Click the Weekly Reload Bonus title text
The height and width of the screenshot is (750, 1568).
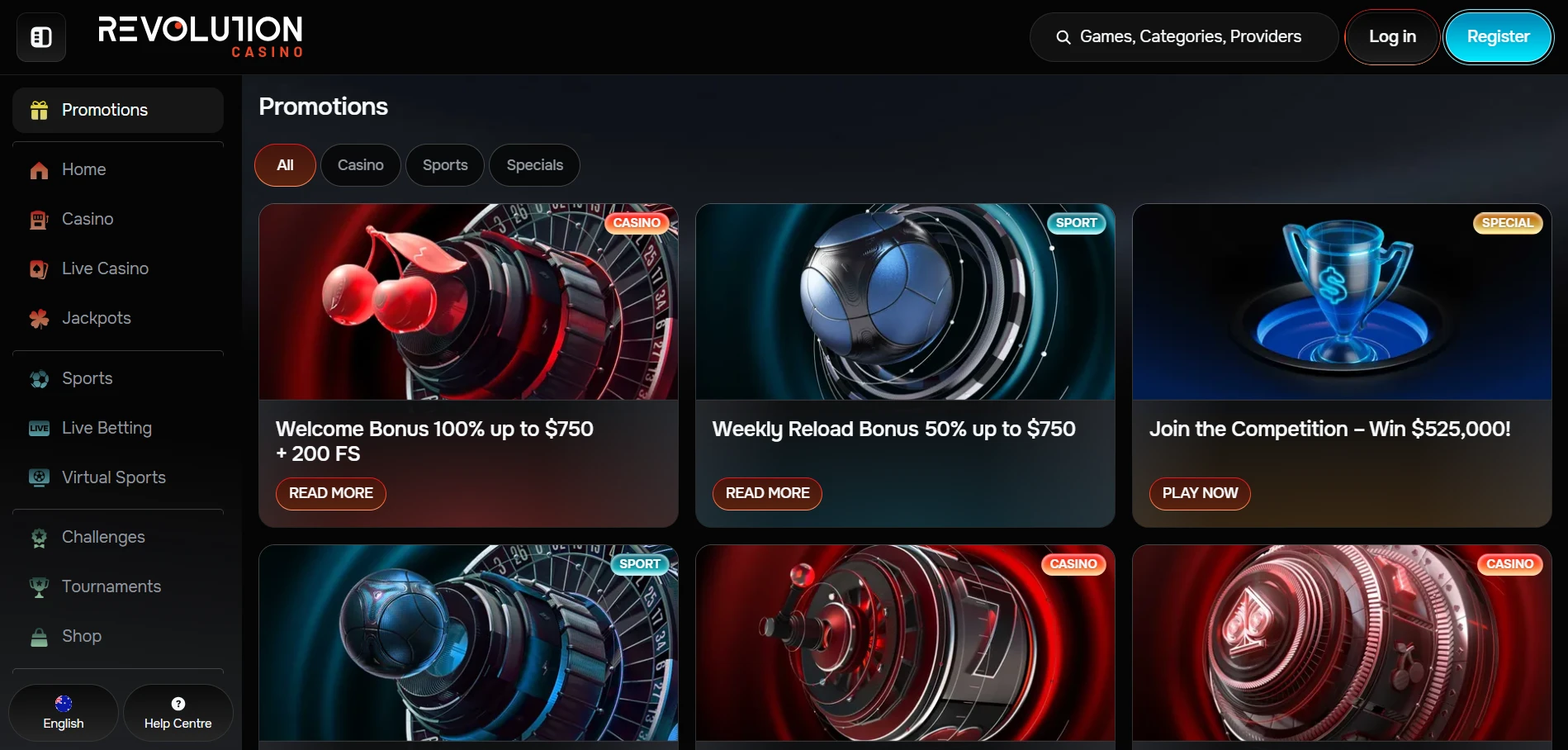[x=894, y=429]
